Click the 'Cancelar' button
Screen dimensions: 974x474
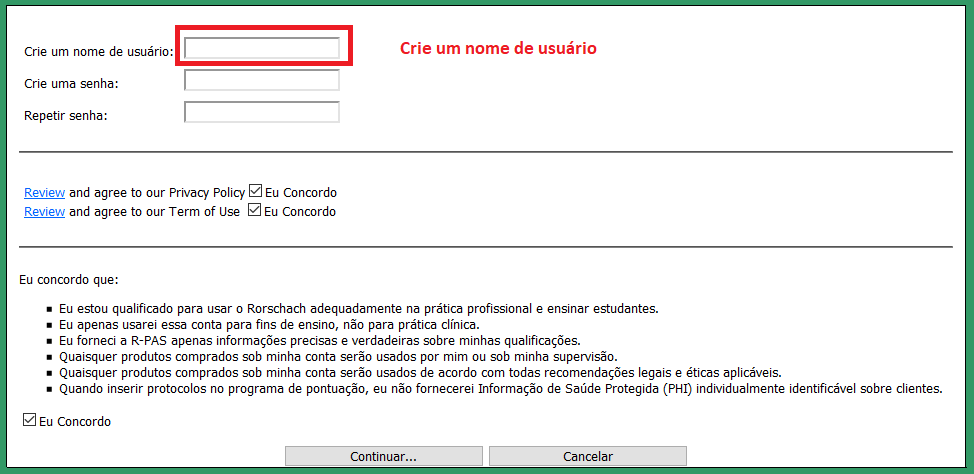(587, 456)
